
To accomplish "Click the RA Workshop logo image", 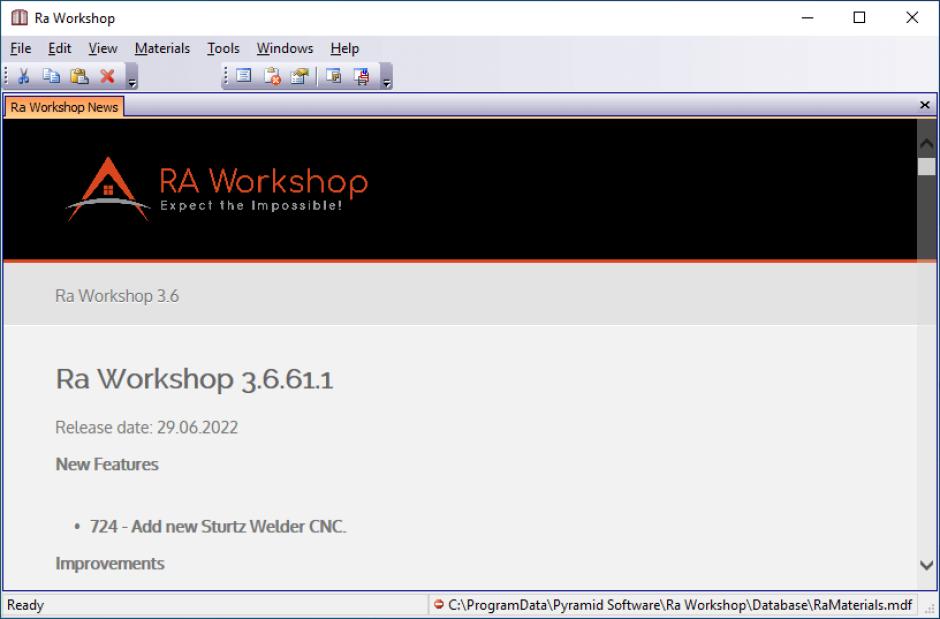I will click(x=217, y=189).
